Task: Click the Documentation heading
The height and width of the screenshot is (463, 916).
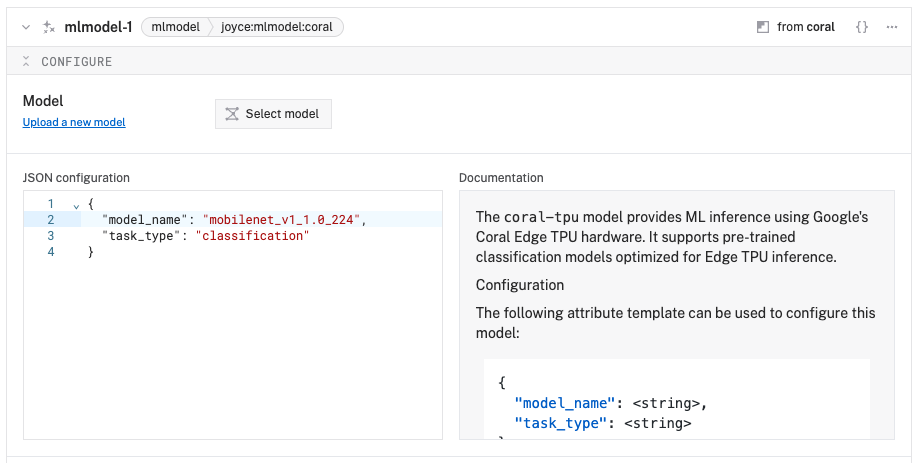Action: point(501,177)
